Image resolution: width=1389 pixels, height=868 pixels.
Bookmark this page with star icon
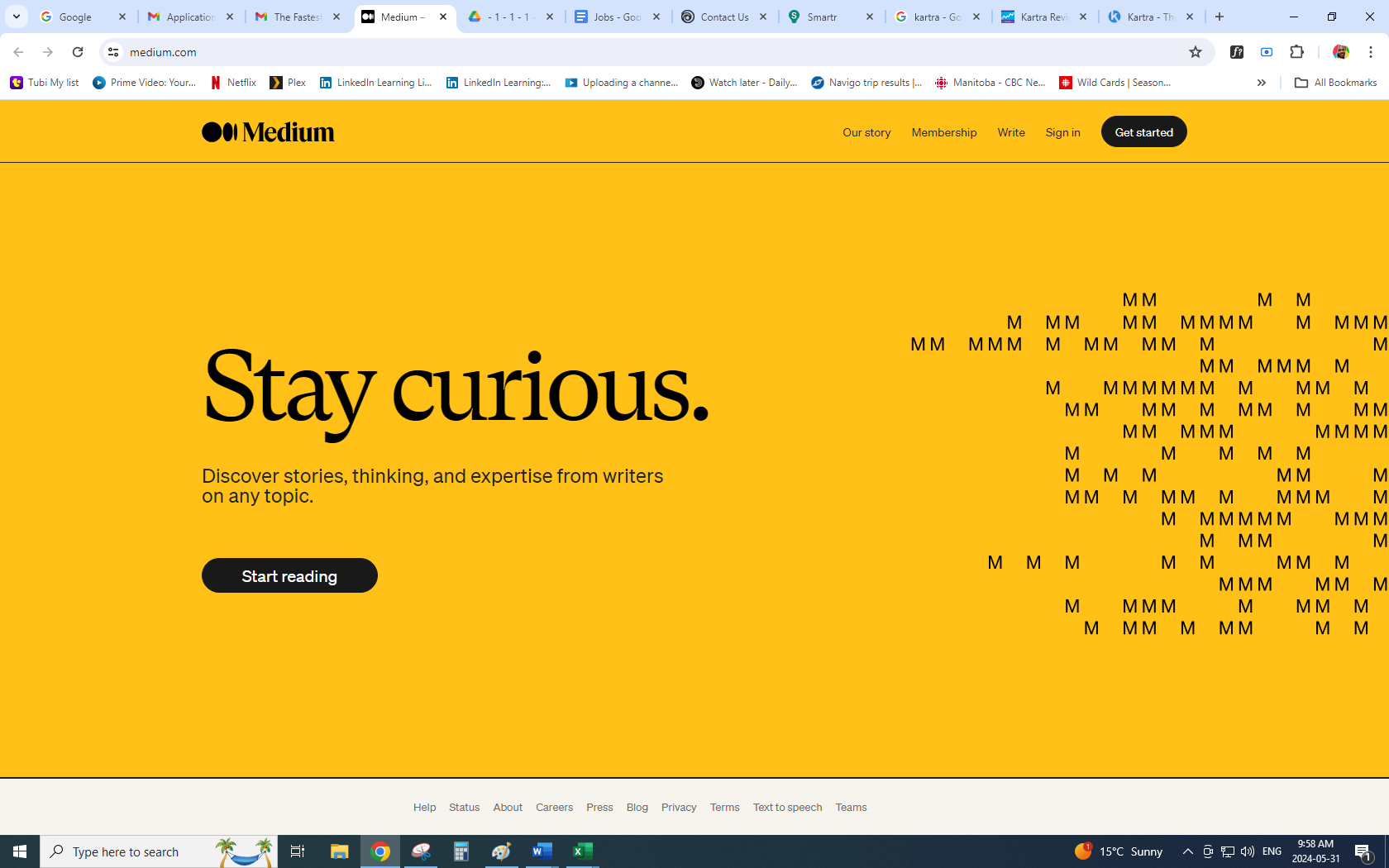pos(1195,52)
